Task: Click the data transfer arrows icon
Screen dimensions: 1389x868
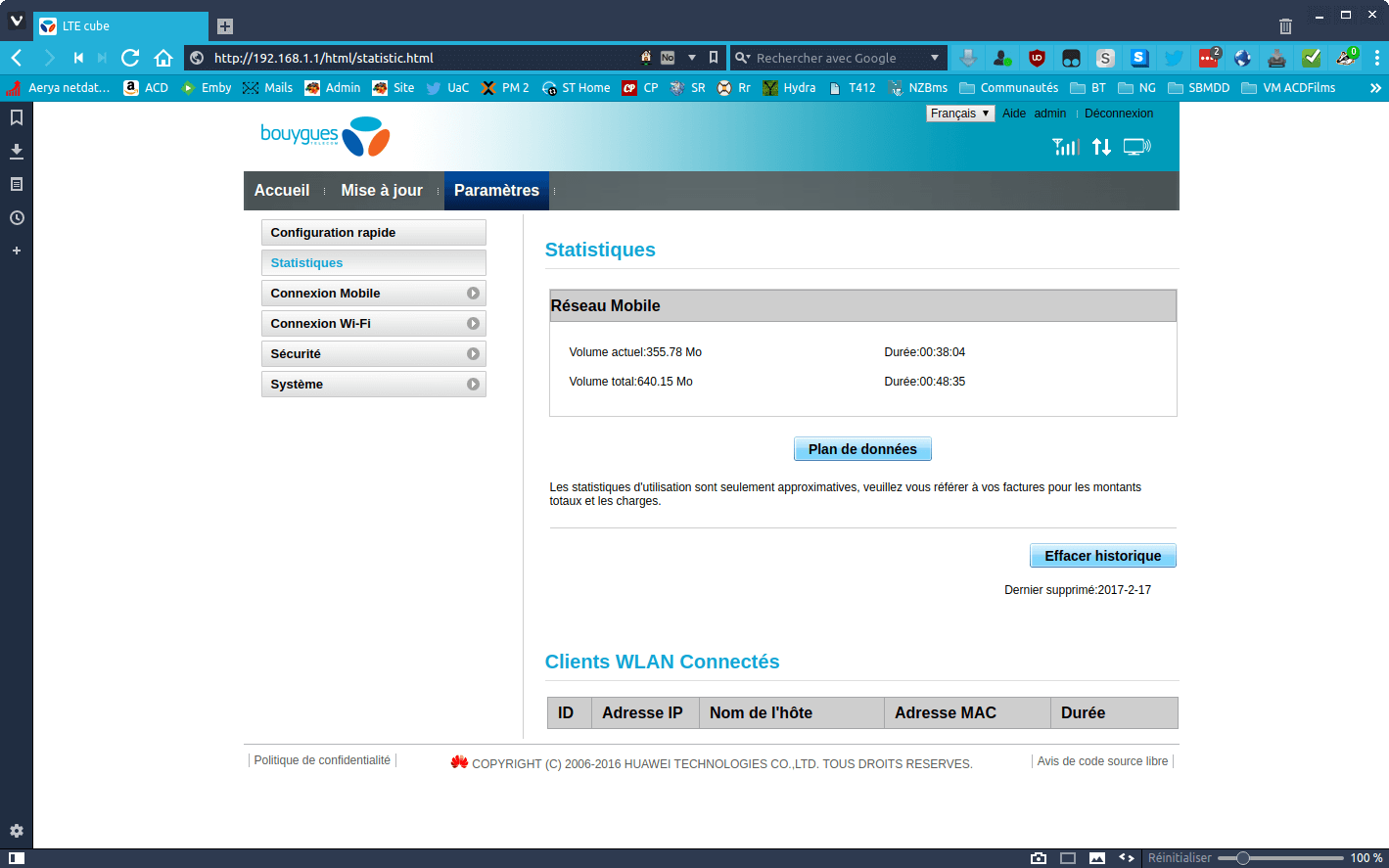Action: point(1102,147)
